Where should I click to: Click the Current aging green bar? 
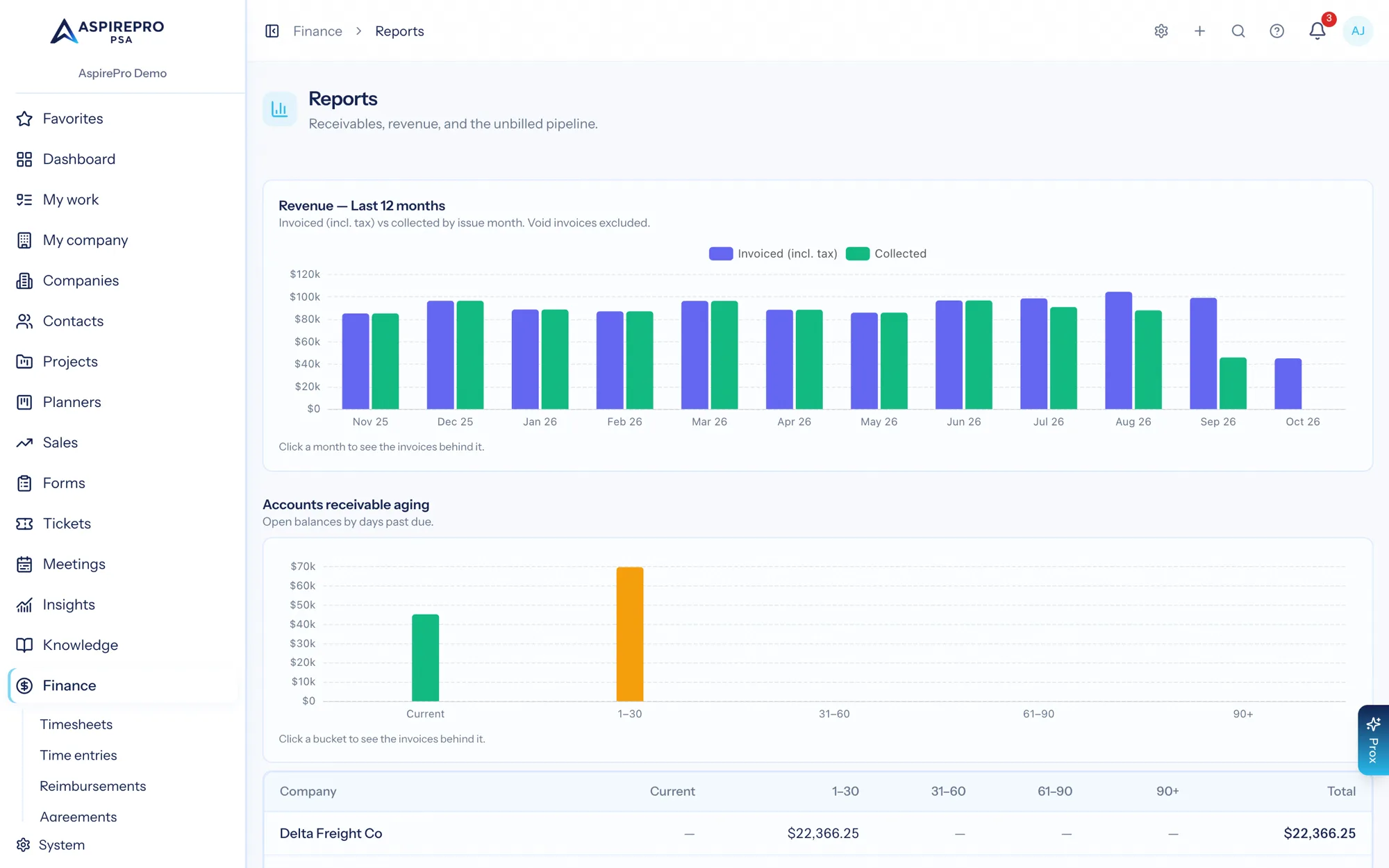point(425,658)
